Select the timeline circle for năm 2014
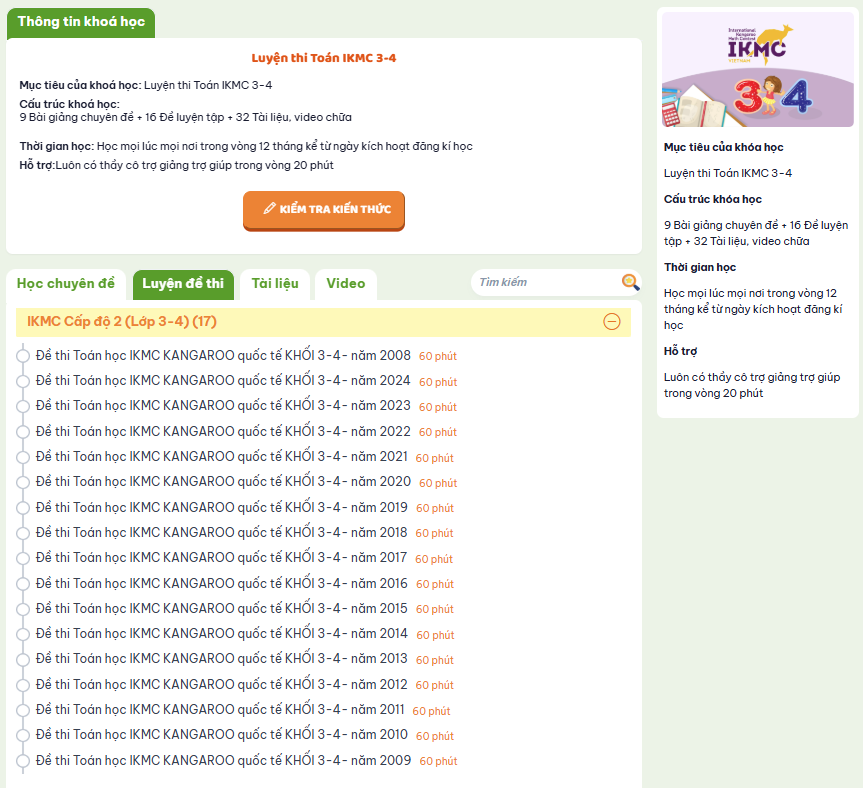The height and width of the screenshot is (788, 863). pos(23,634)
